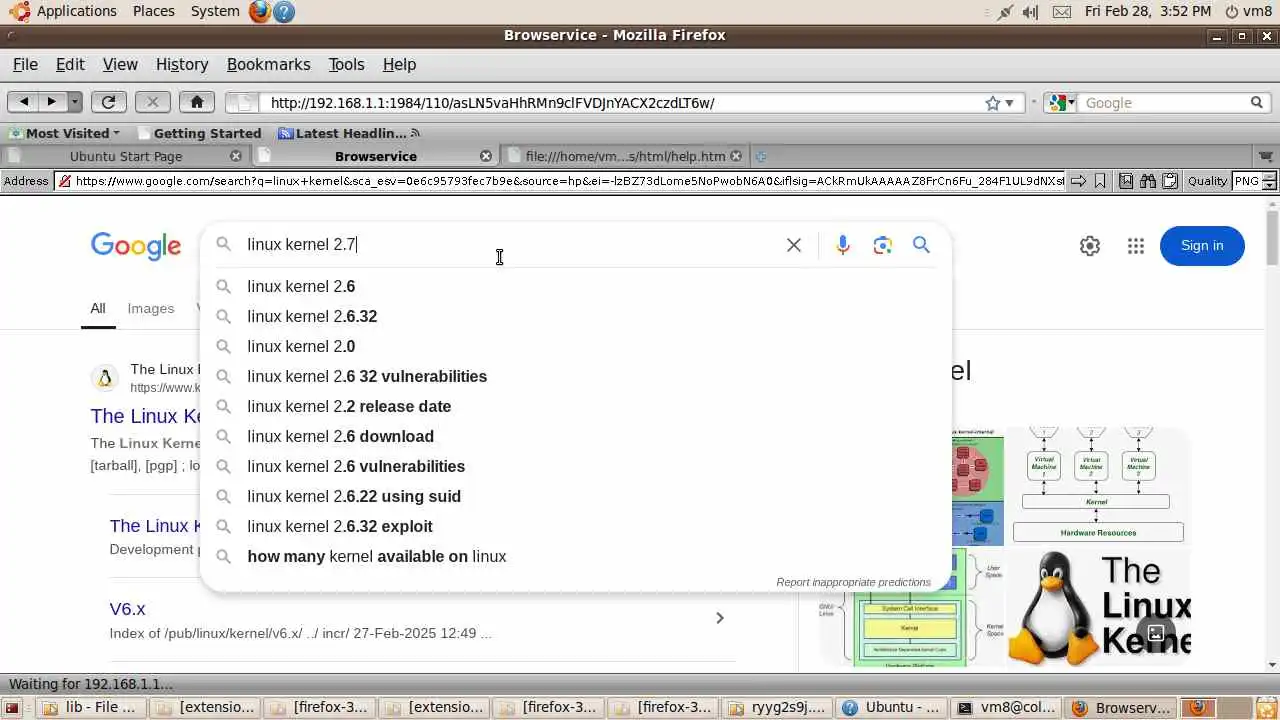The height and width of the screenshot is (720, 1280).
Task: Switch to the Ubuntu Start Page tab
Action: pos(126,156)
